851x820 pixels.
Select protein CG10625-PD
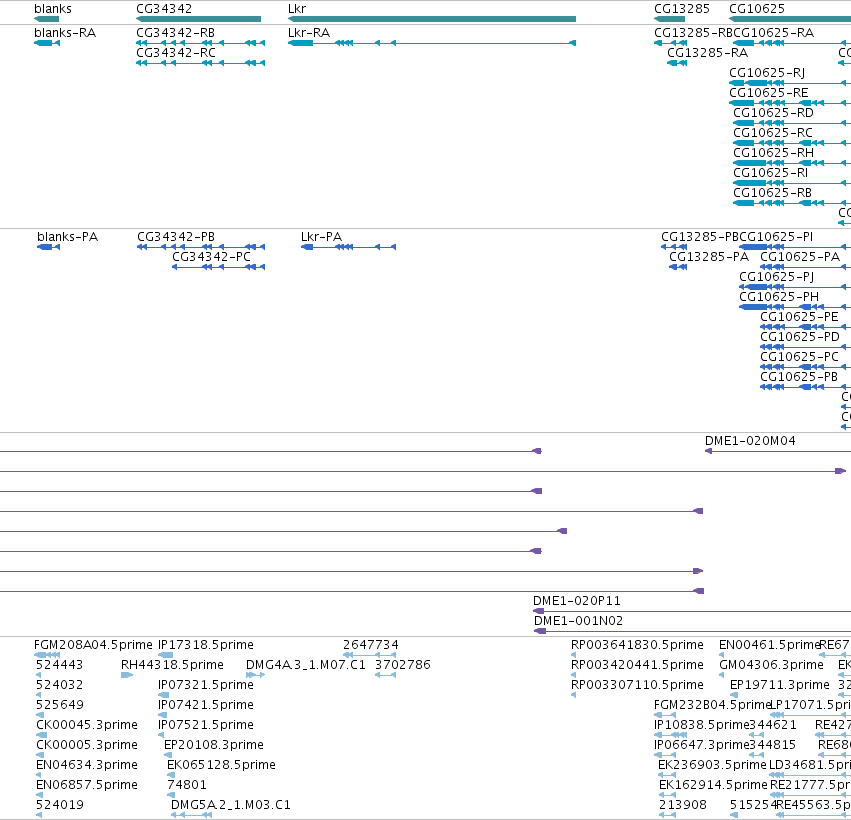click(x=799, y=337)
